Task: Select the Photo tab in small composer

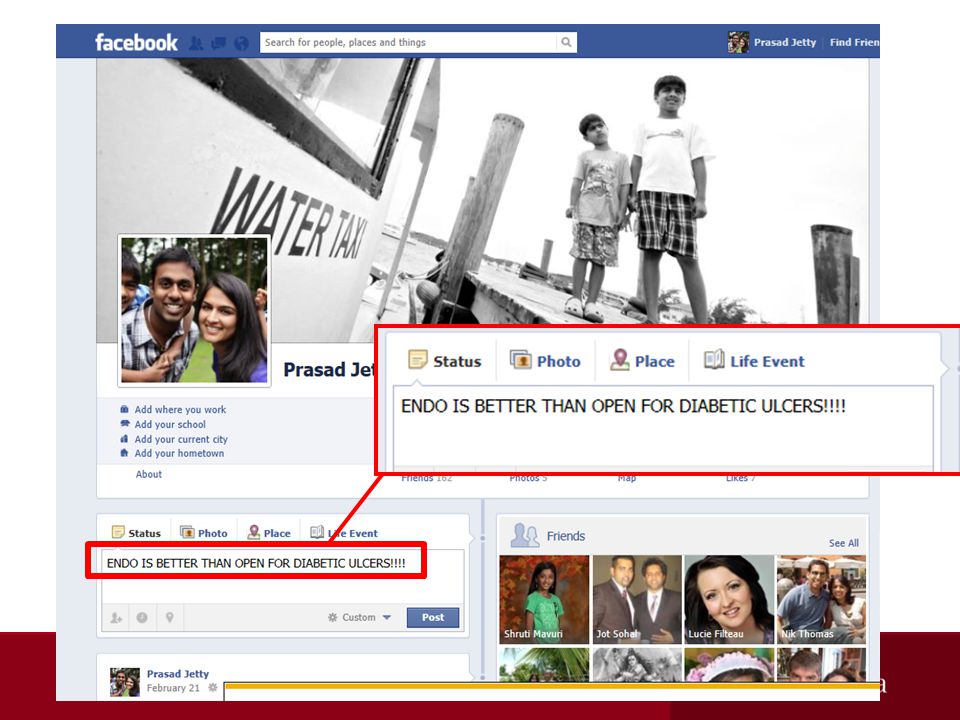Action: pyautogui.click(x=204, y=533)
